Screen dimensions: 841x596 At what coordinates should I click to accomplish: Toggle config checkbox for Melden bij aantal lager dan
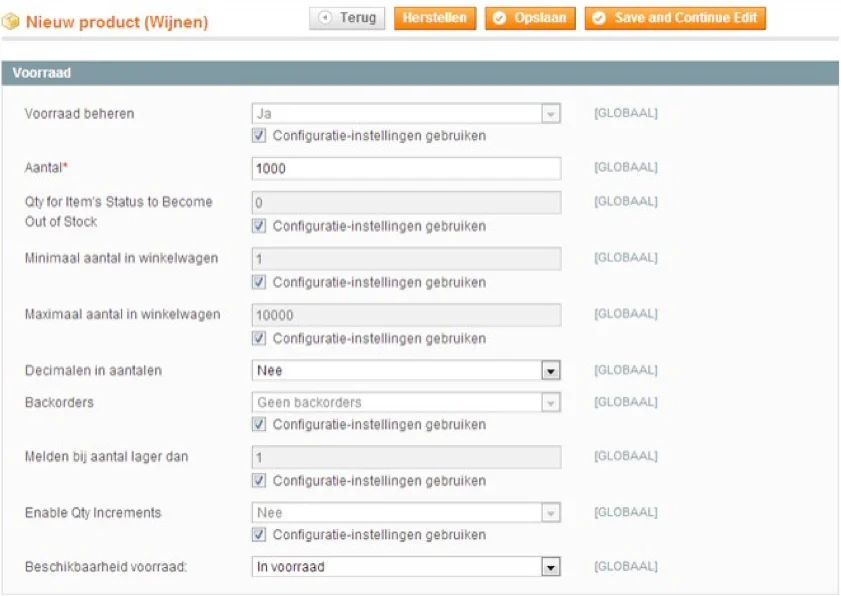[x=259, y=480]
